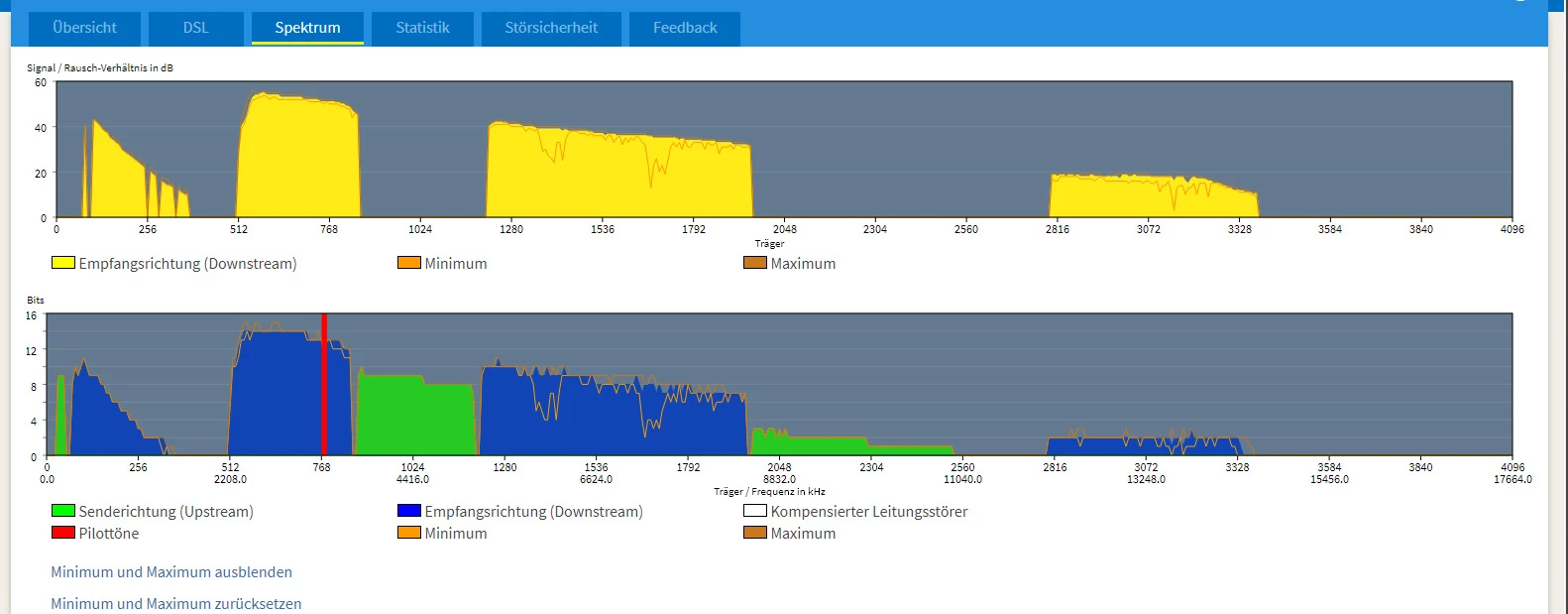
Task: Click Minimum und Maximum zurücksetzen link
Action: [x=176, y=604]
